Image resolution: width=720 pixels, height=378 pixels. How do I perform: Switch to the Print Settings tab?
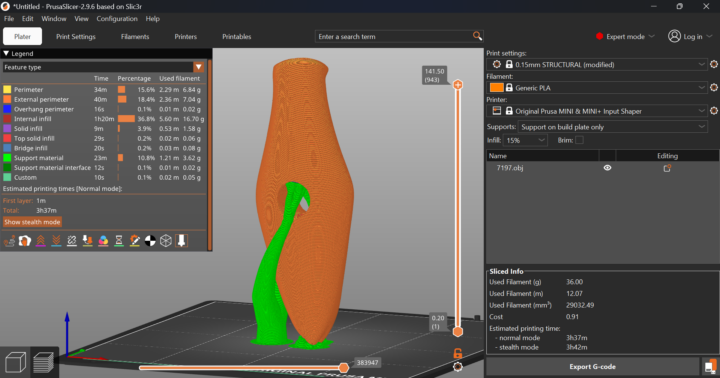[x=76, y=37]
